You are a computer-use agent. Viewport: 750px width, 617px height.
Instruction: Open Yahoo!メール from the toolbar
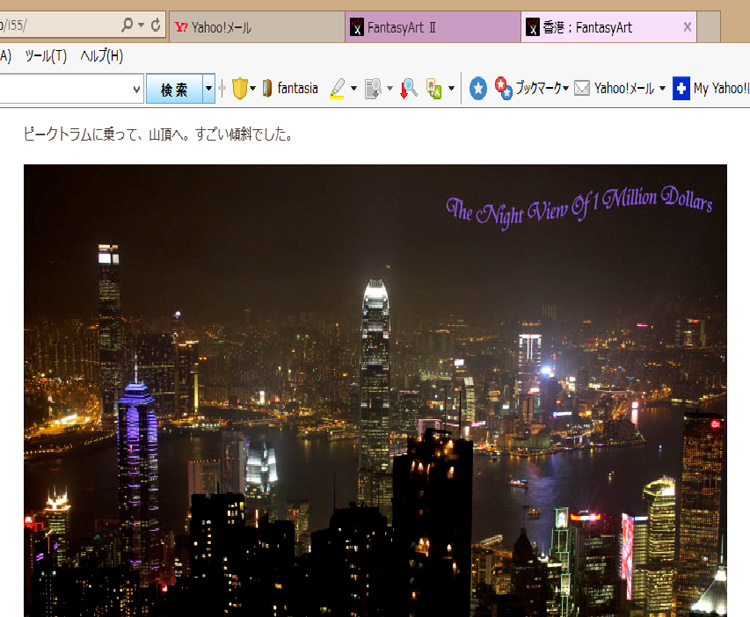[x=624, y=88]
